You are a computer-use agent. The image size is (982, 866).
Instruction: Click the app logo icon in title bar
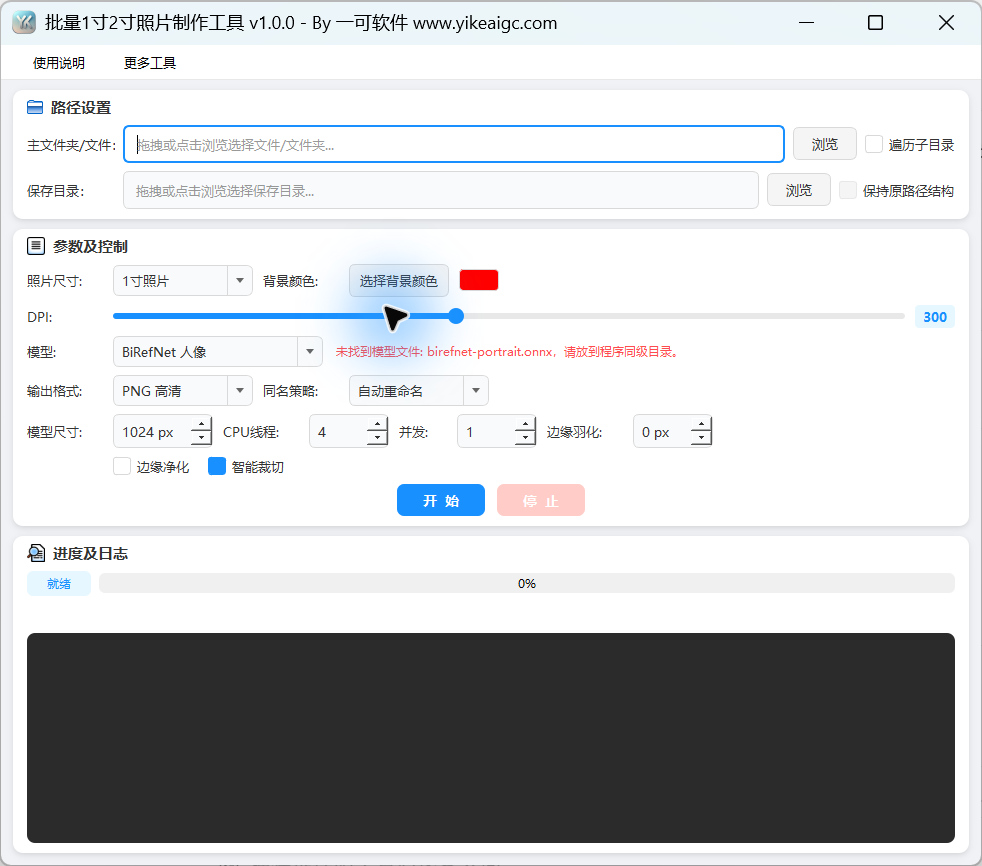(x=24, y=23)
